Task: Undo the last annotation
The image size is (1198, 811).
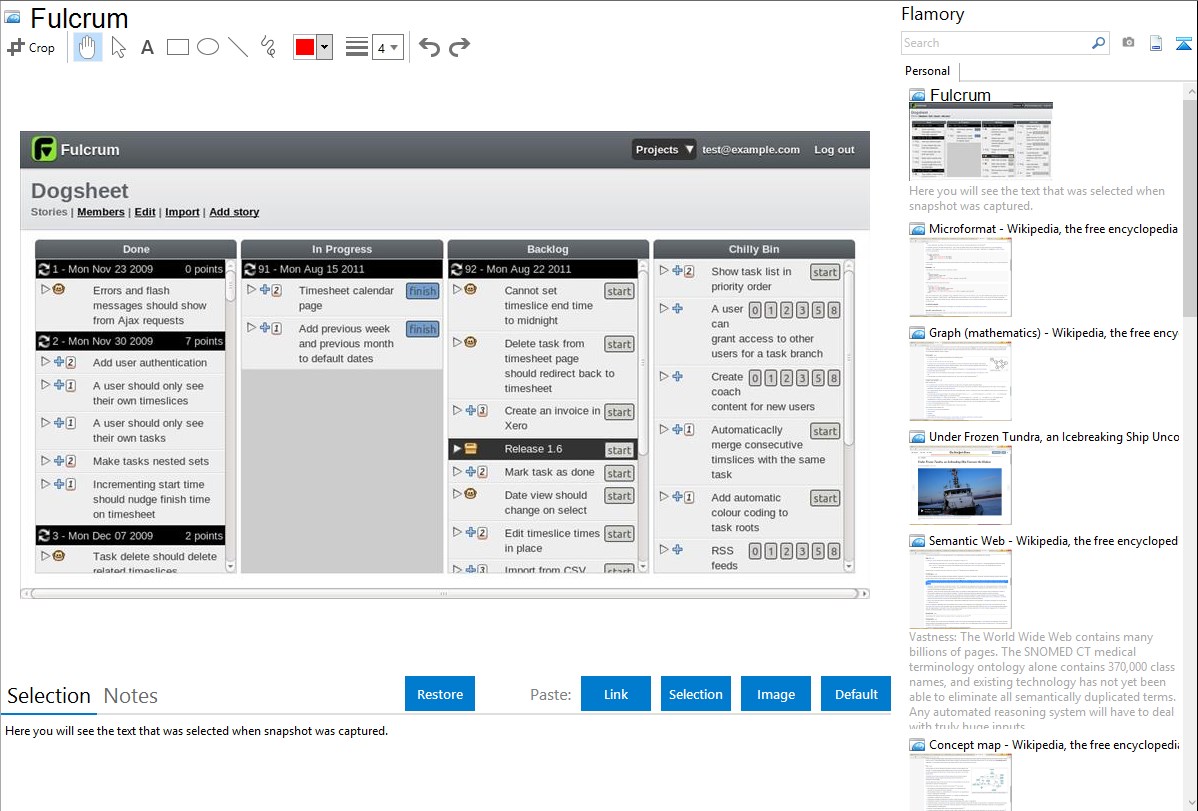Action: coord(429,47)
